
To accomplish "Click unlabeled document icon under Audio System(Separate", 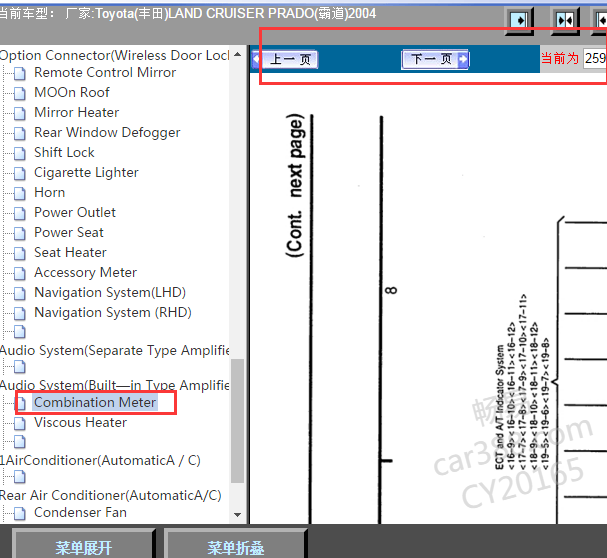I will pyautogui.click(x=20, y=367).
